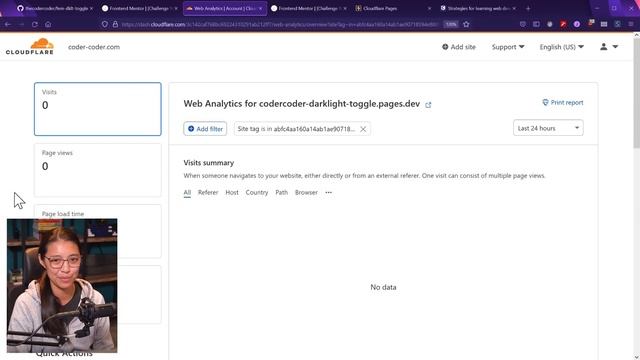The image size is (640, 360).
Task: Select the Path tab
Action: tap(281, 192)
